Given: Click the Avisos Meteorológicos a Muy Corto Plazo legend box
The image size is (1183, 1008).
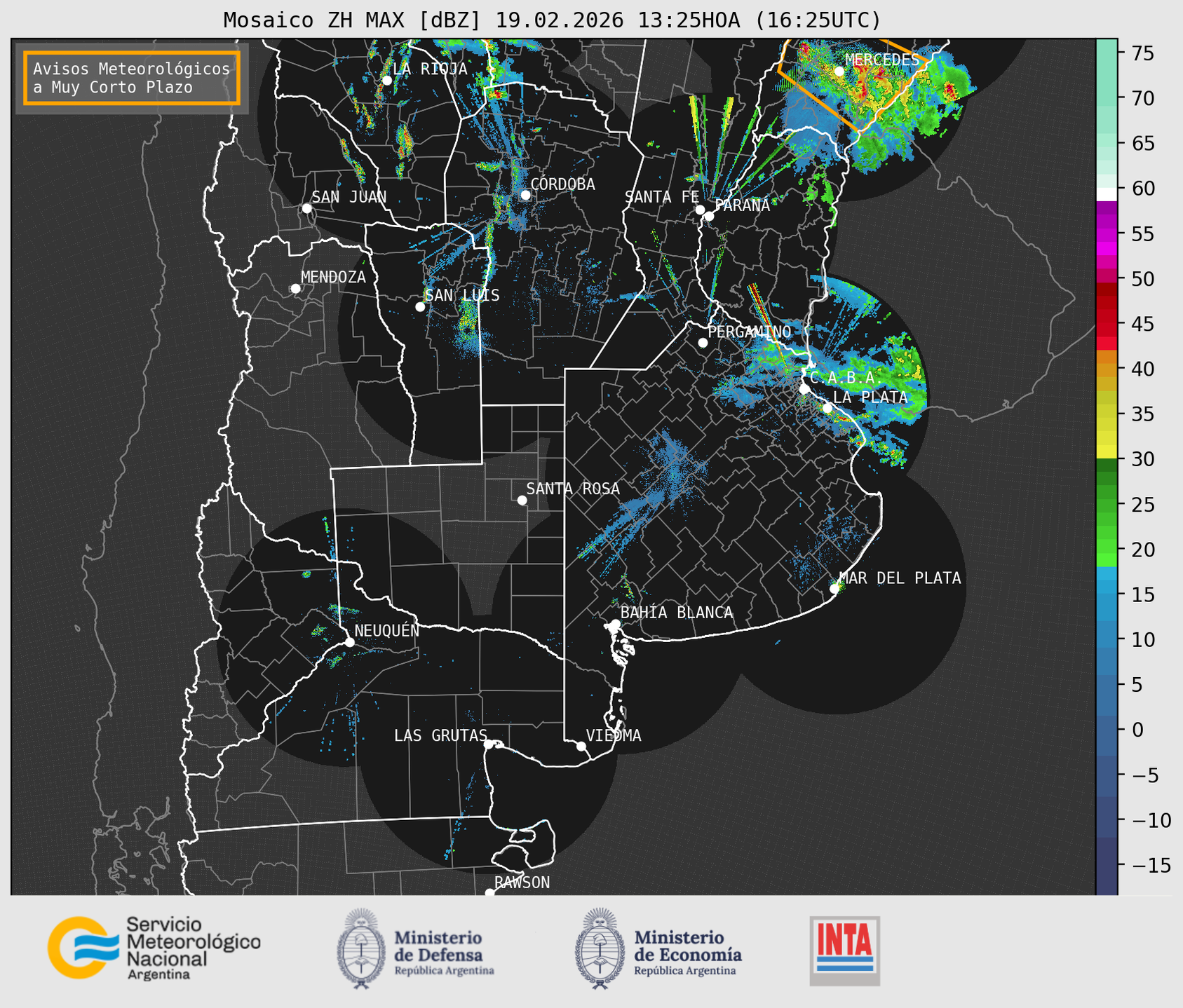Looking at the screenshot, I should tap(132, 78).
